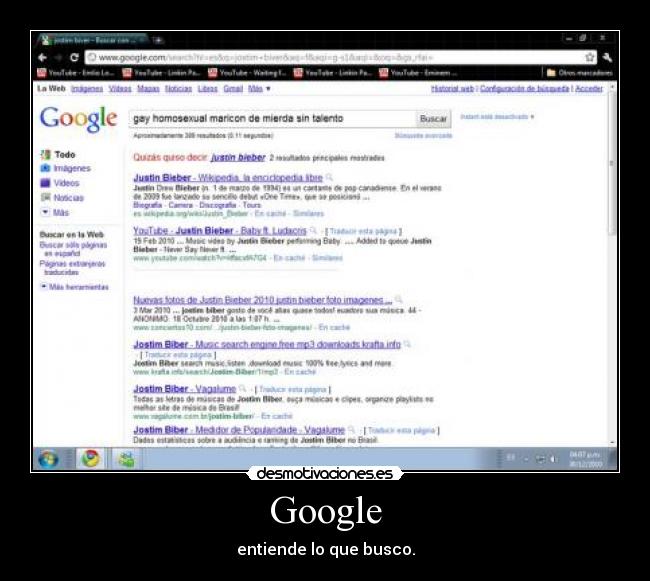Click the browser forward arrow

[58, 58]
